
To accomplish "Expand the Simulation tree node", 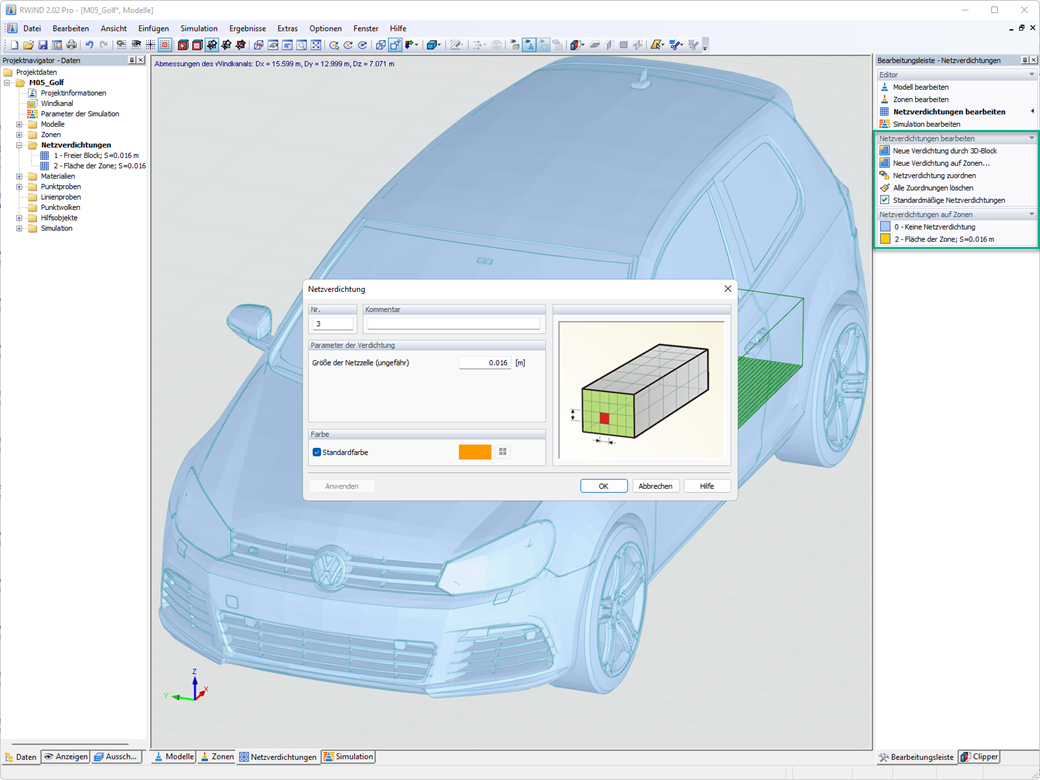I will (19, 228).
